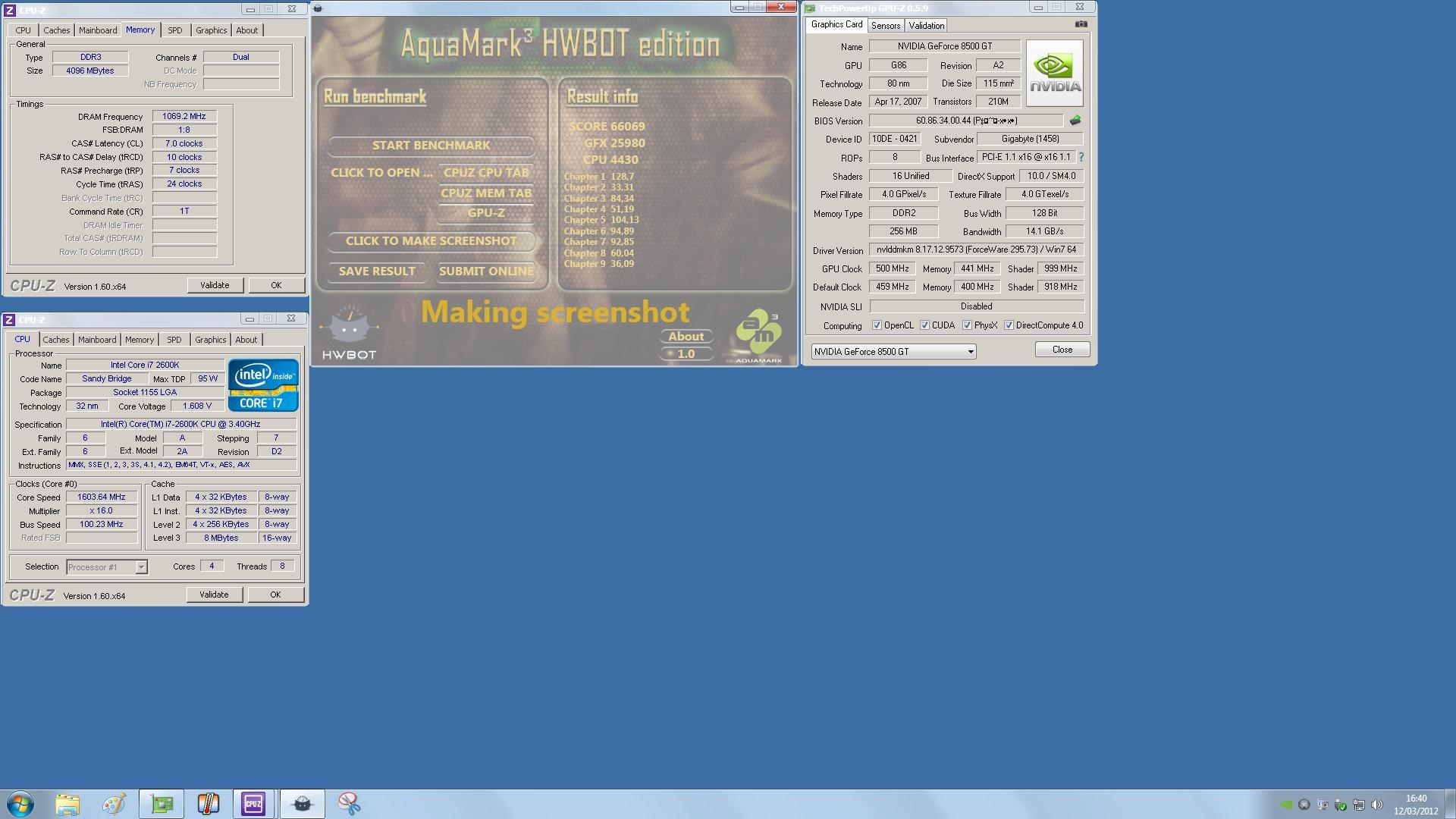Screen dimensions: 1456x819
Task: Open Windows Explorer from the taskbar
Action: point(67,804)
